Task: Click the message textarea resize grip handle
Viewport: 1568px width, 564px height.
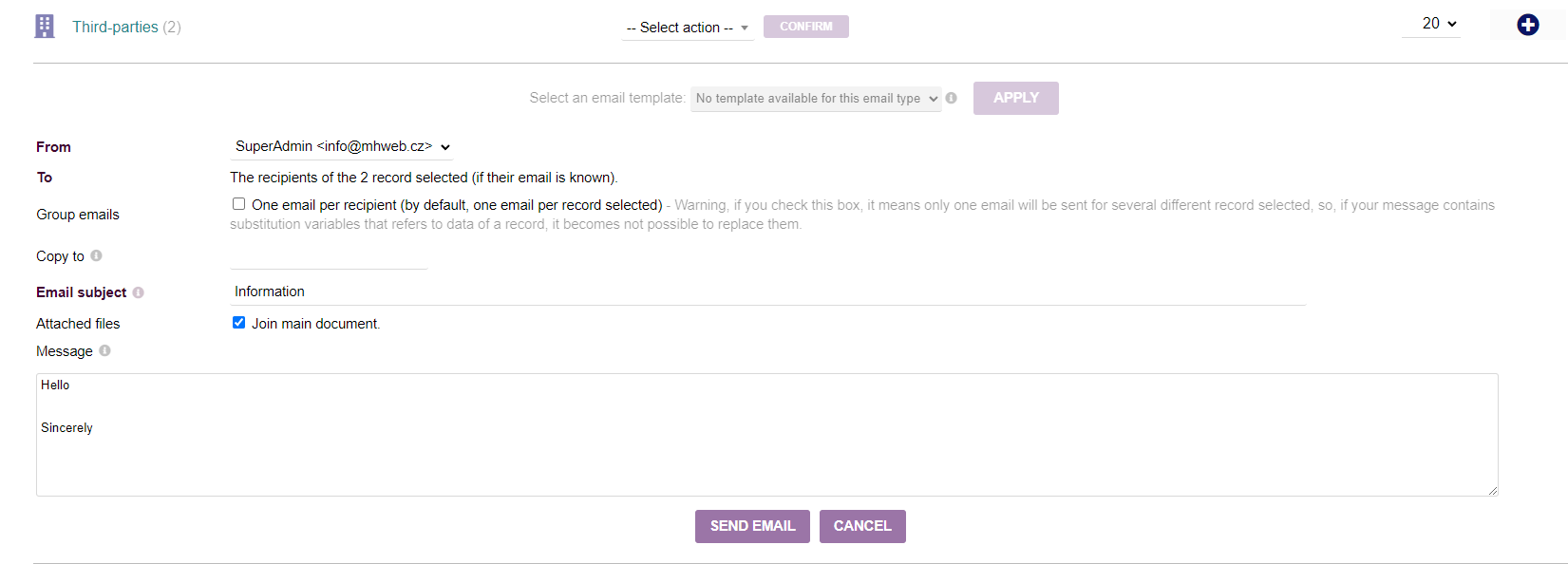Action: tap(1492, 490)
